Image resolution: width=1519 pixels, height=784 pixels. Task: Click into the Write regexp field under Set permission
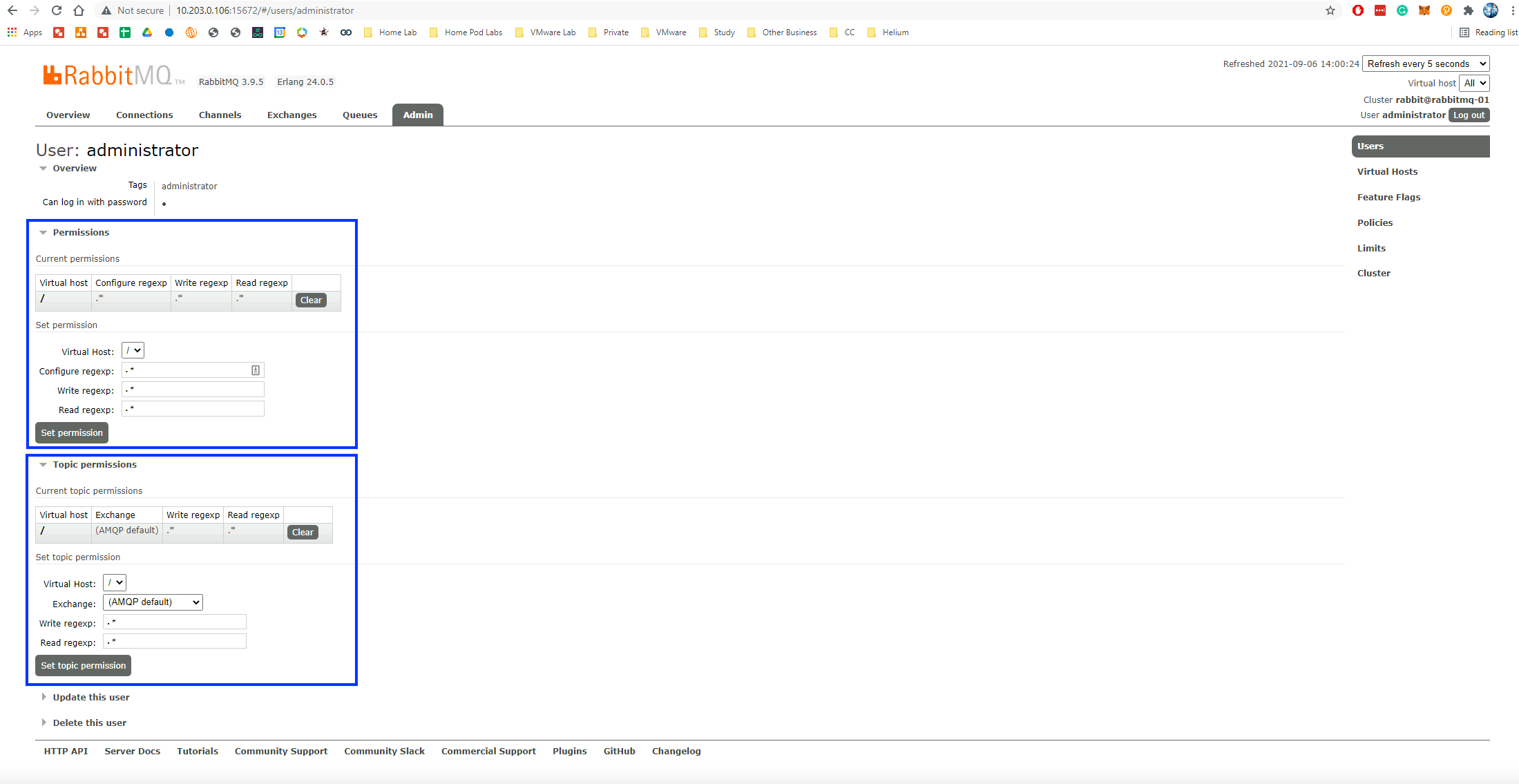[x=193, y=390]
